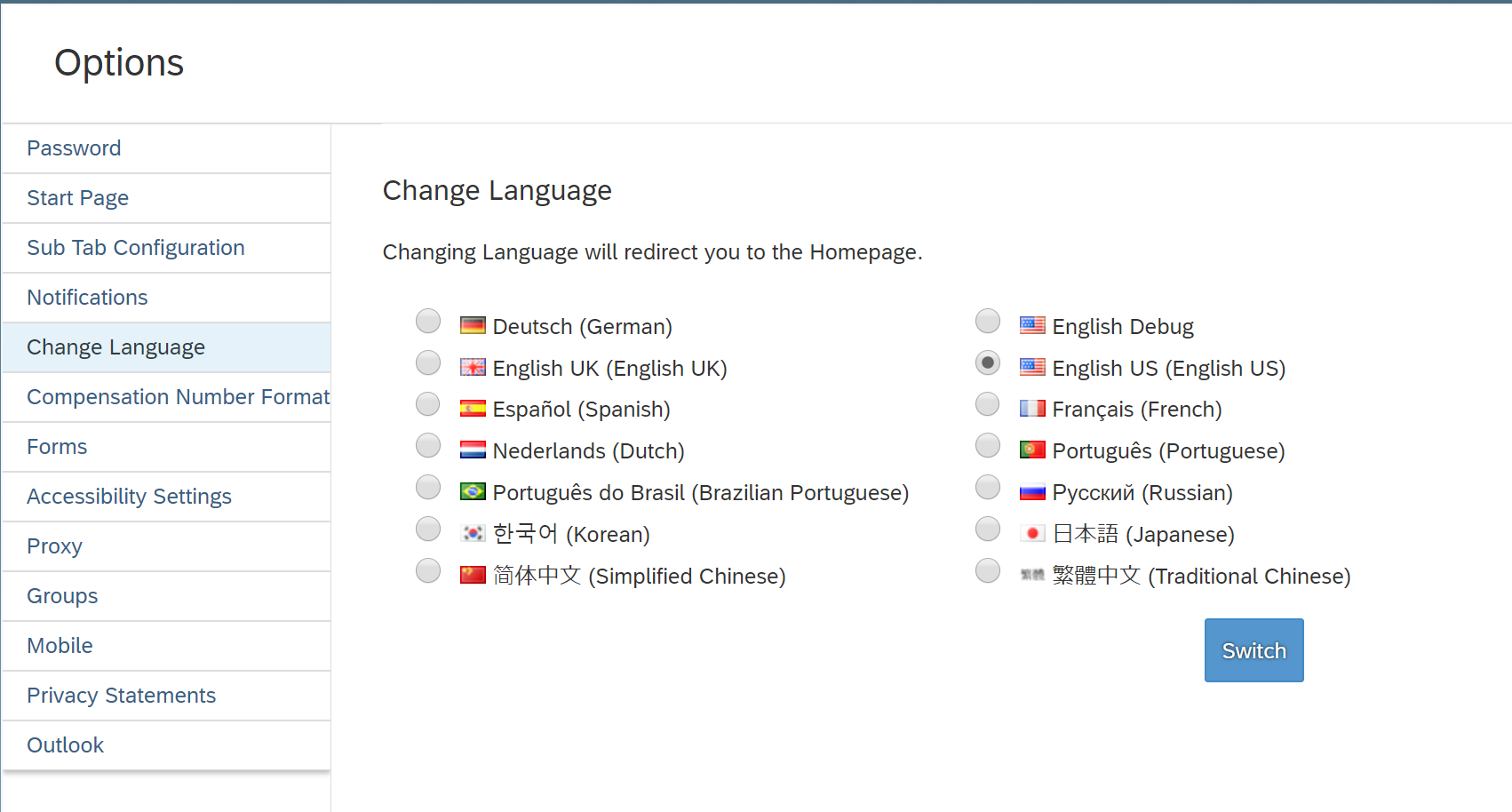Image resolution: width=1512 pixels, height=812 pixels.
Task: Click the German flag icon
Action: coord(473,326)
